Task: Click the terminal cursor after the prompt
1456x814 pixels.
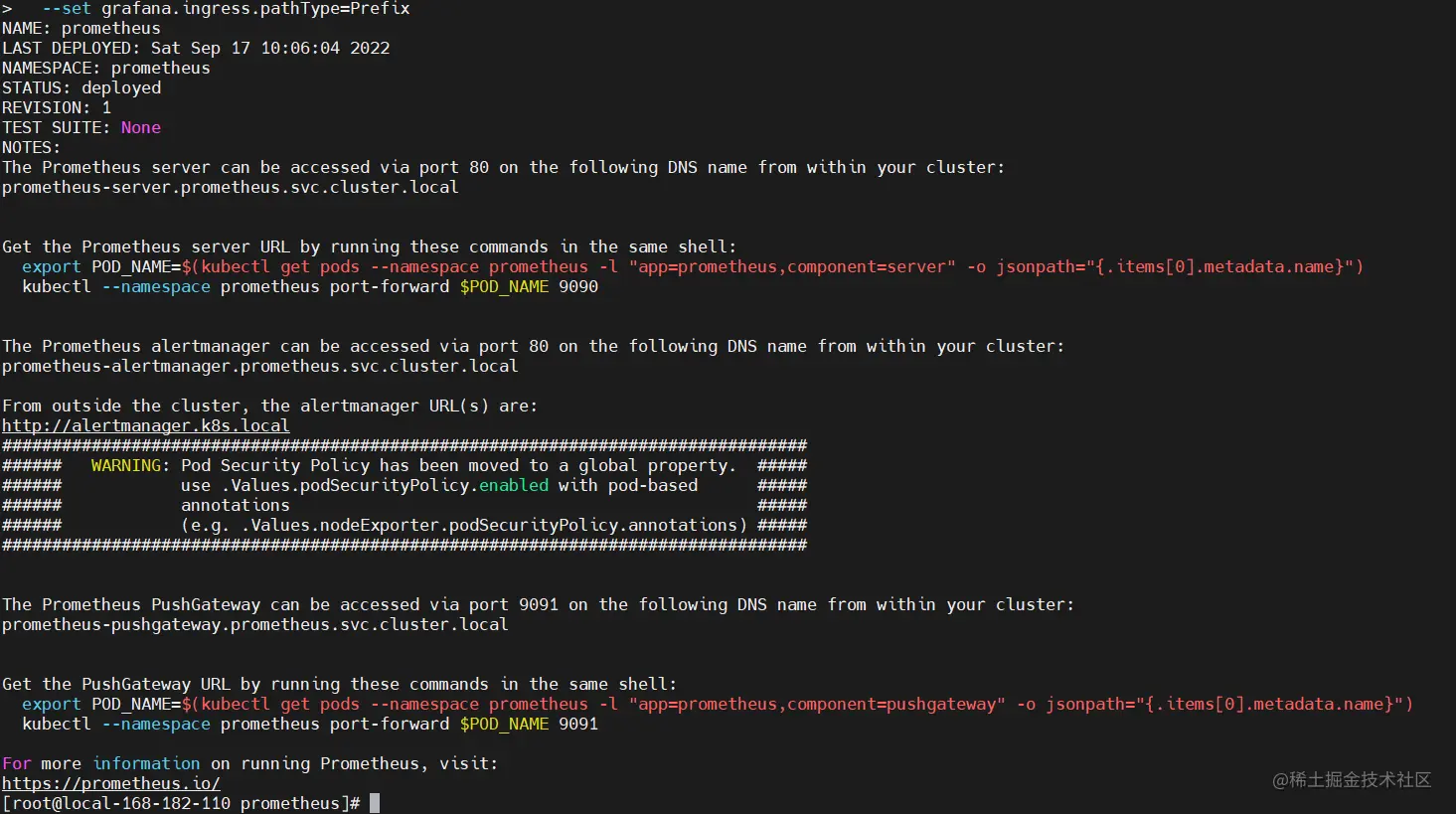Action: click(x=375, y=803)
